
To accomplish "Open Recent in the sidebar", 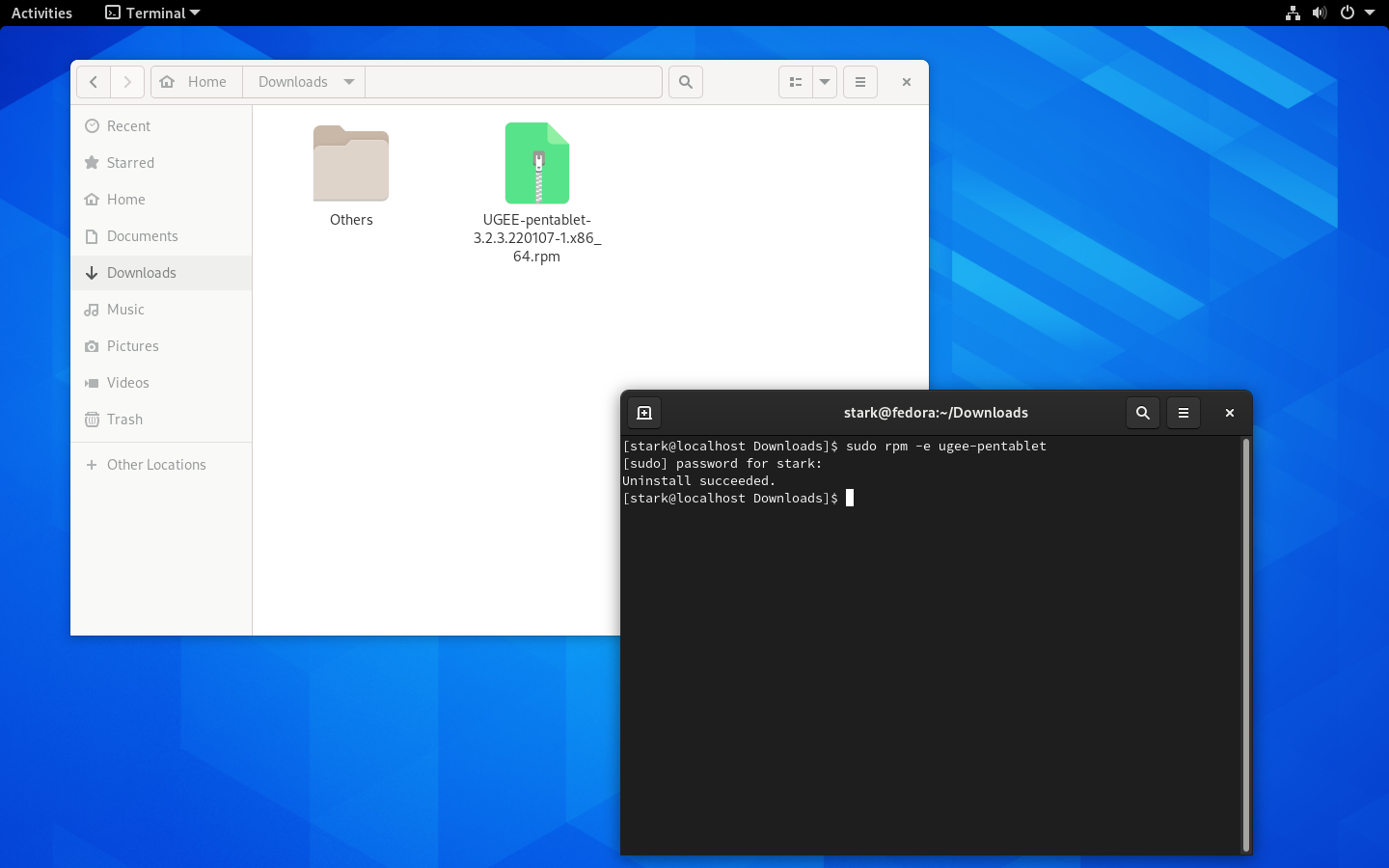I will coord(161,126).
